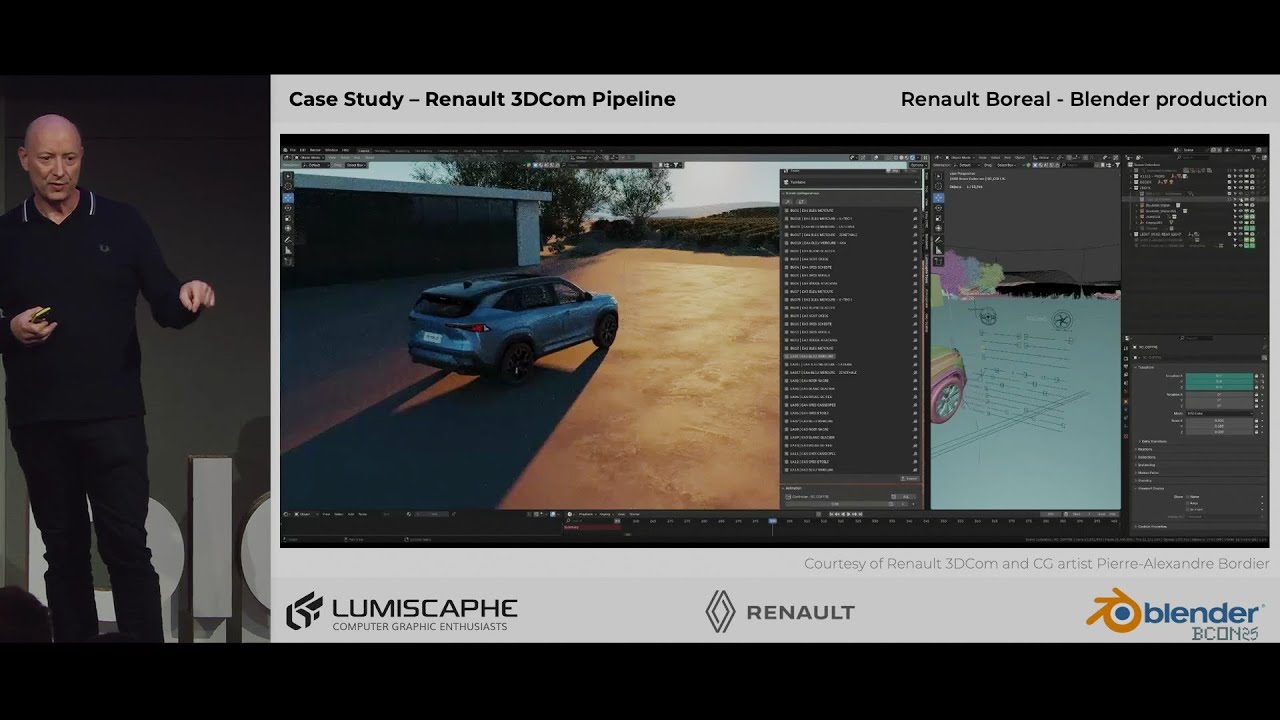Viewport: 1280px width, 720px height.
Task: Click the outliner search field
Action: (x=1193, y=158)
